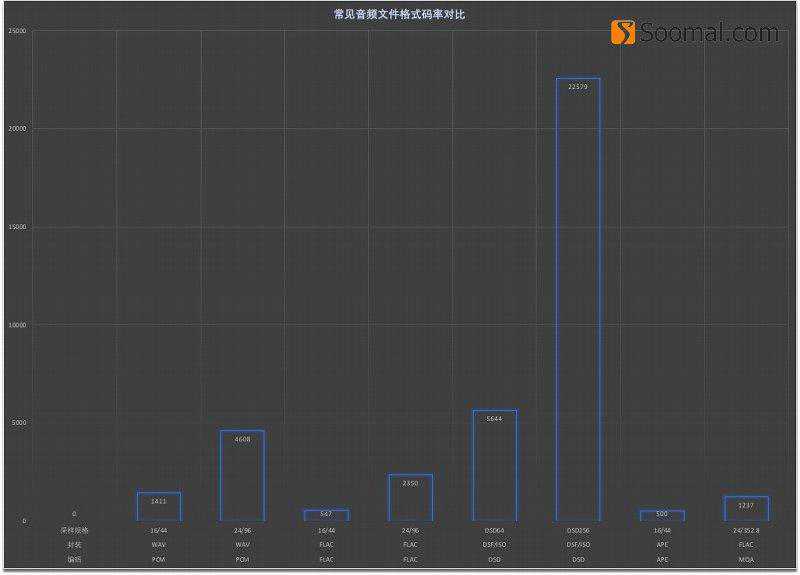Click the WAV label below the 4608 bar
Viewport: 800px width, 575px height.
(242, 545)
